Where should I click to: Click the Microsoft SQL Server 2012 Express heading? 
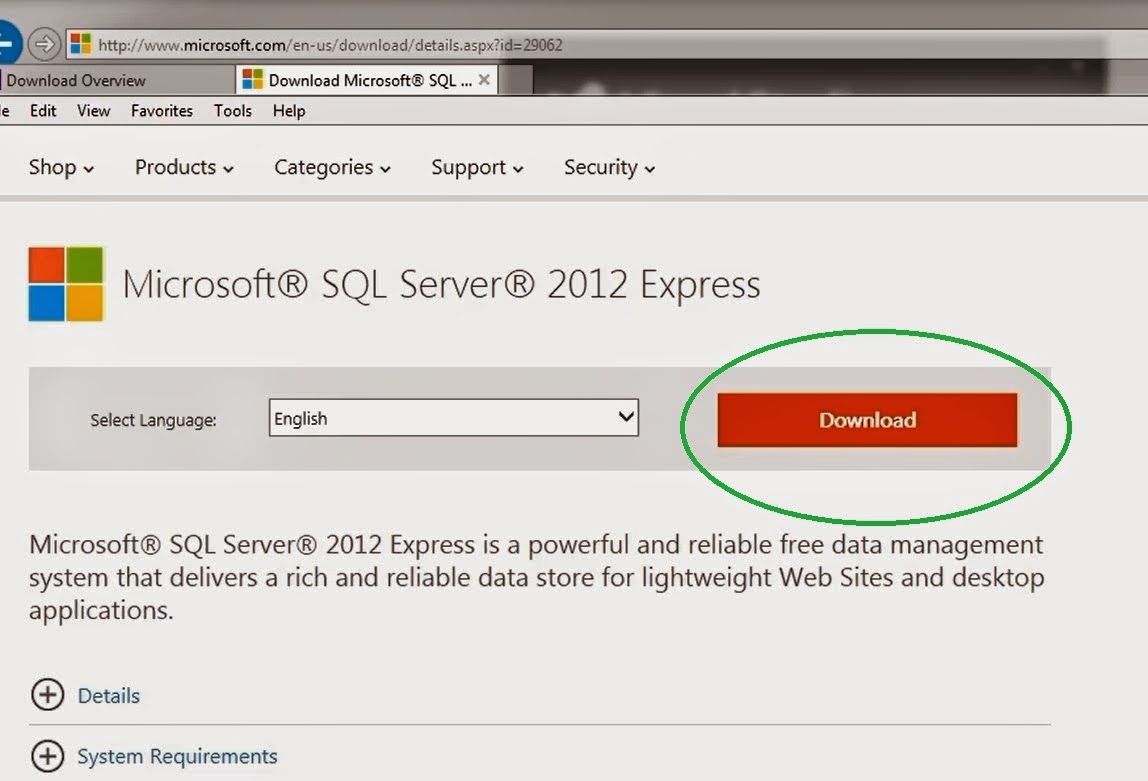pyautogui.click(x=441, y=284)
